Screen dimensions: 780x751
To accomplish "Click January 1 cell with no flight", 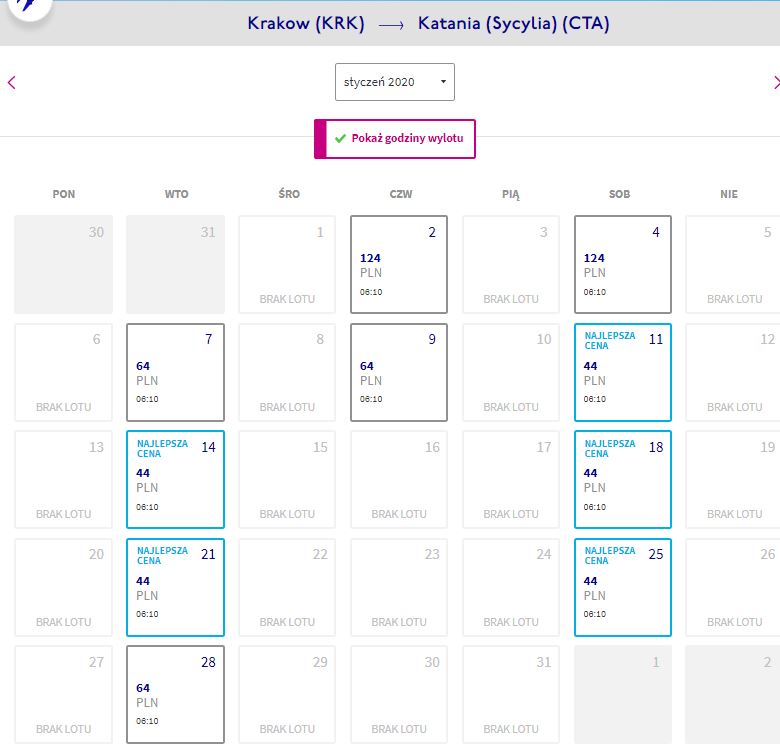I will tap(288, 265).
